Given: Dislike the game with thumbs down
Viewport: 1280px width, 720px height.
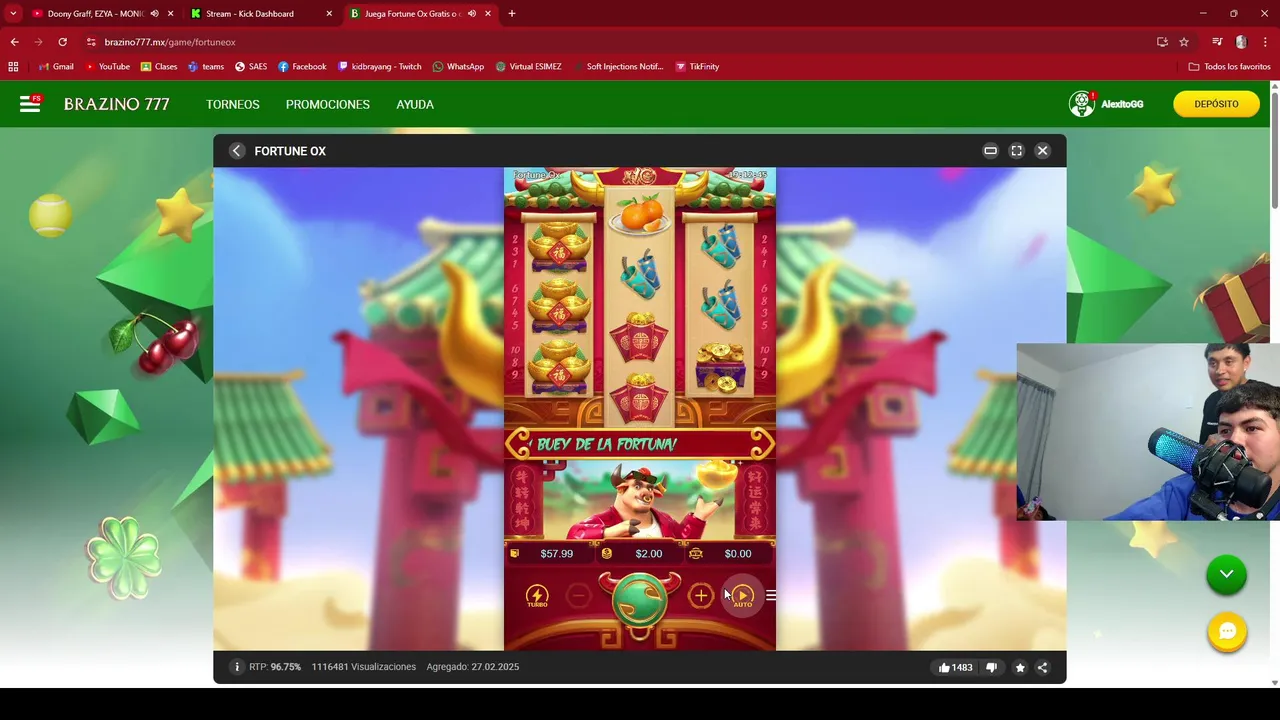Looking at the screenshot, I should 992,667.
